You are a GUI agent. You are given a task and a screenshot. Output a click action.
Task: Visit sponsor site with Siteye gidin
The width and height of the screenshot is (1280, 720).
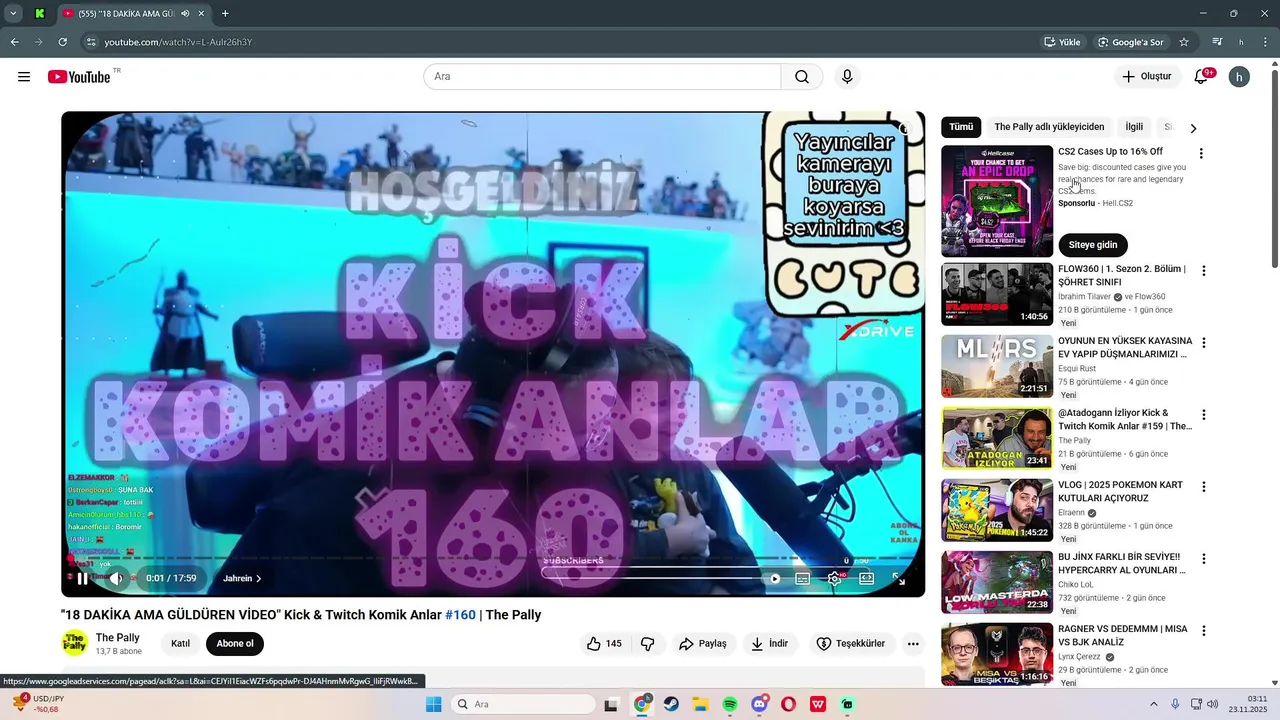coord(1093,245)
